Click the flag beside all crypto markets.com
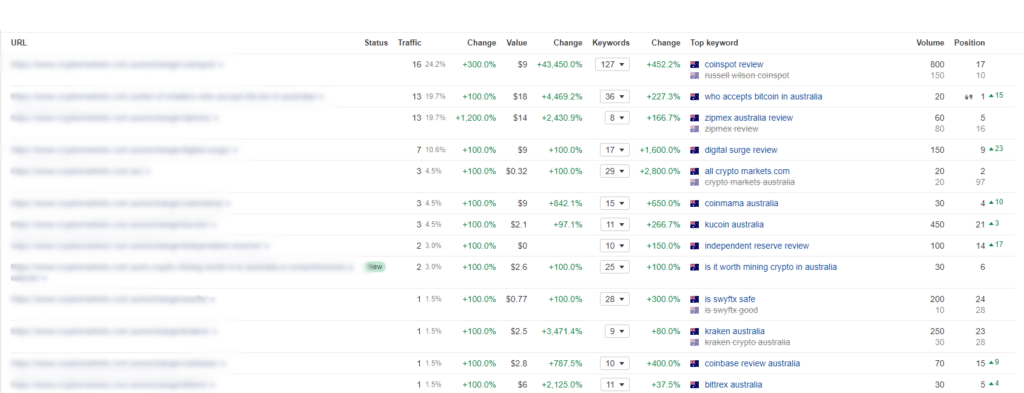Viewport: 1024px width, 393px height. coord(694,172)
